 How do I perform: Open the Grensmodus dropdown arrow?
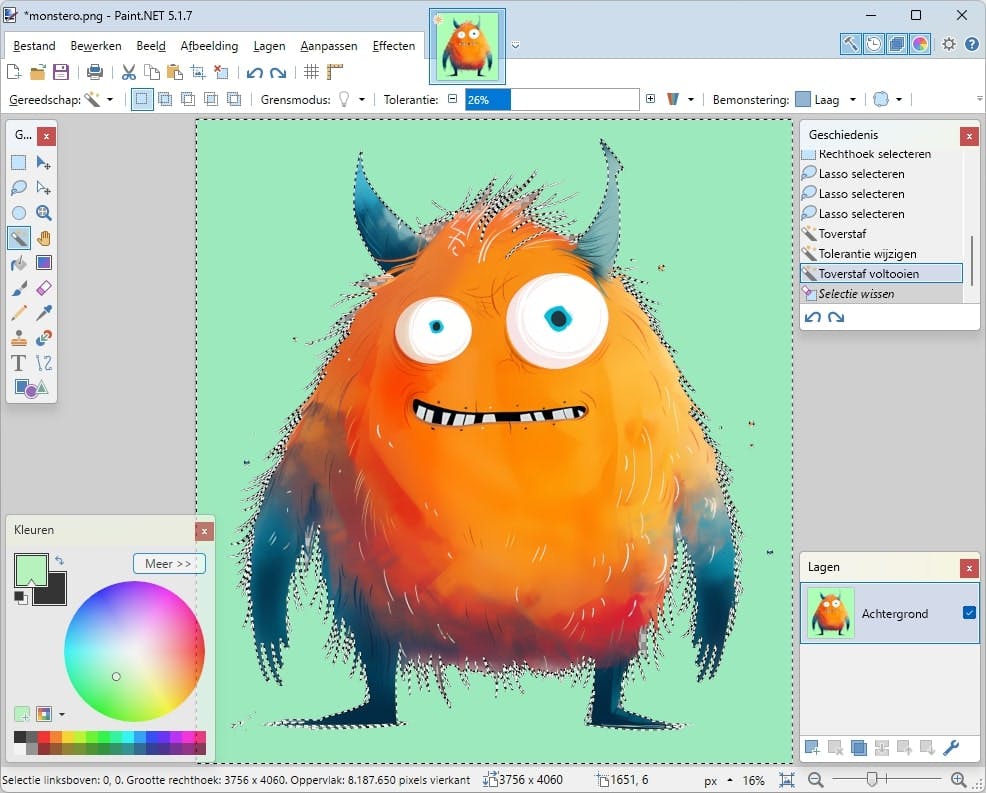point(362,100)
